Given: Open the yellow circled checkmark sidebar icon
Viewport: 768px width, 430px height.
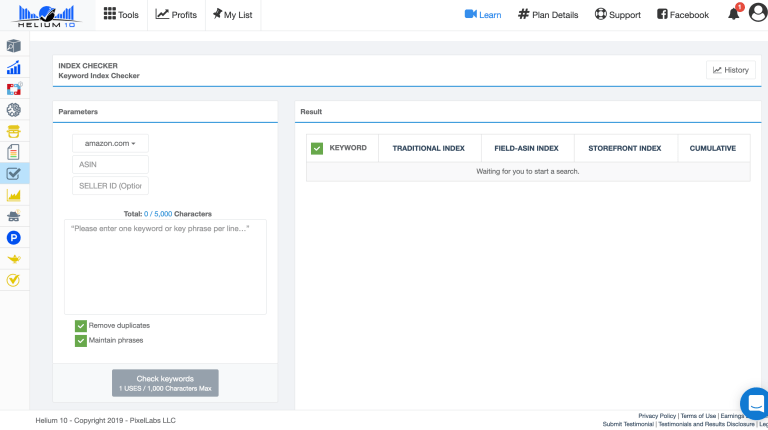Looking at the screenshot, I should (x=14, y=280).
